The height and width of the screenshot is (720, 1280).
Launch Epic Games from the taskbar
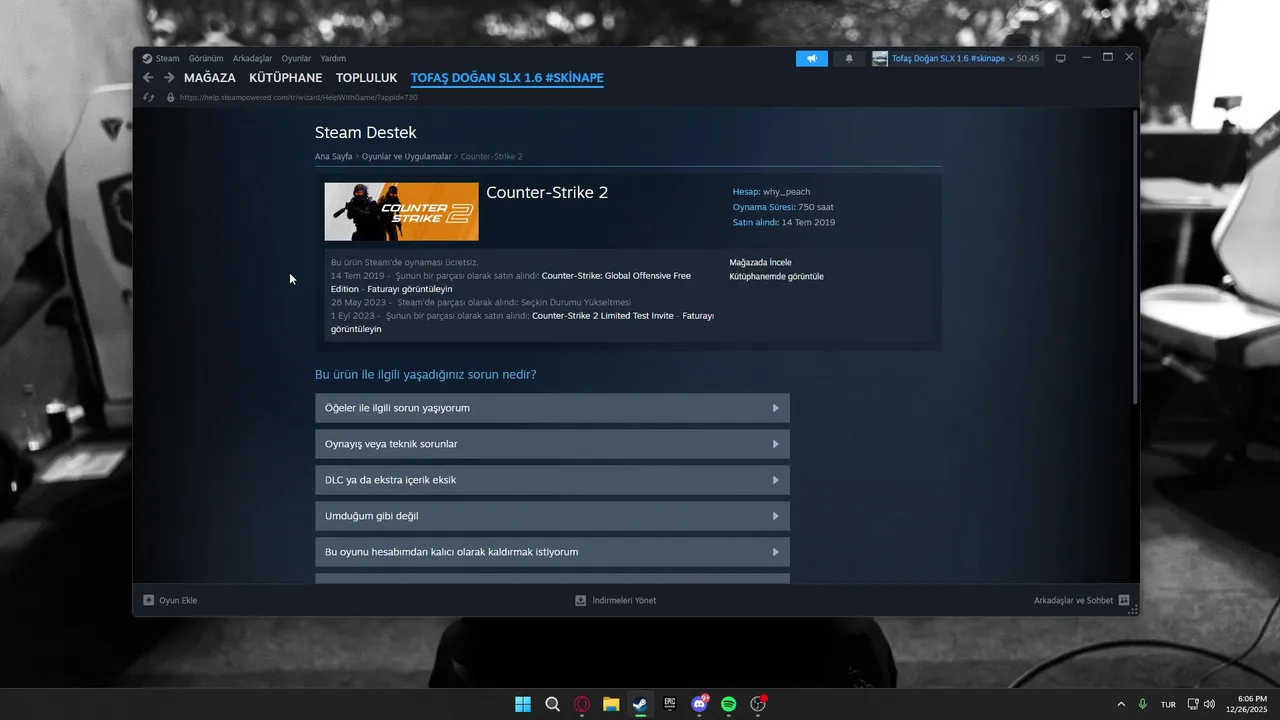[x=670, y=704]
